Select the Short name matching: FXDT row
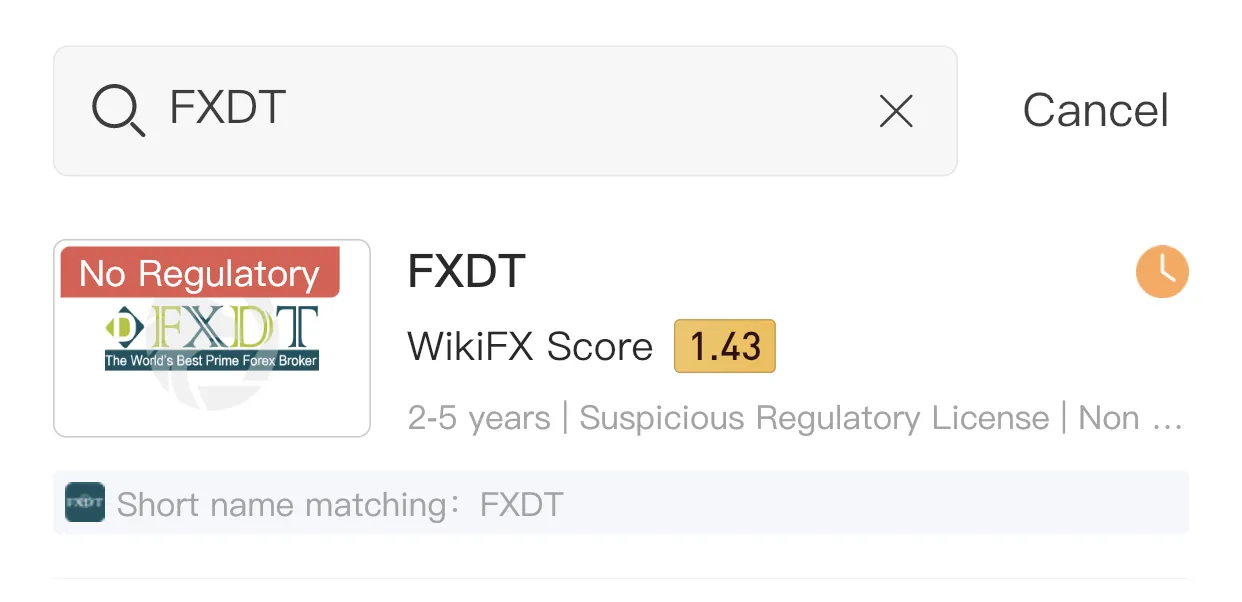Screen dimensions: 1242x602 [621, 502]
